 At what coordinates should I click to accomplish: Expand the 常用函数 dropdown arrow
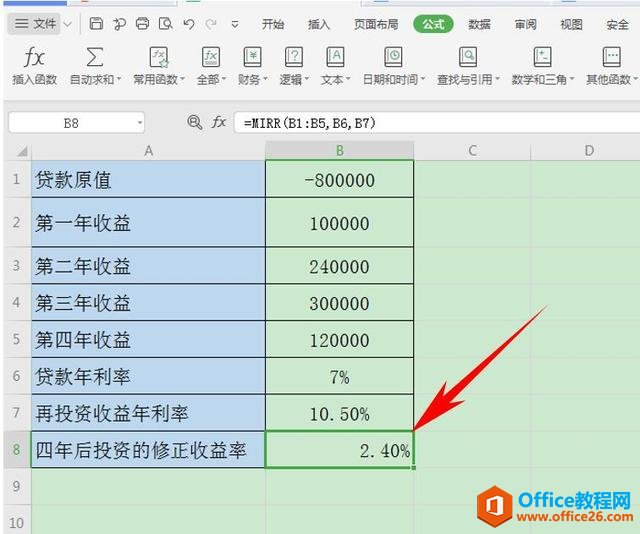[182, 79]
